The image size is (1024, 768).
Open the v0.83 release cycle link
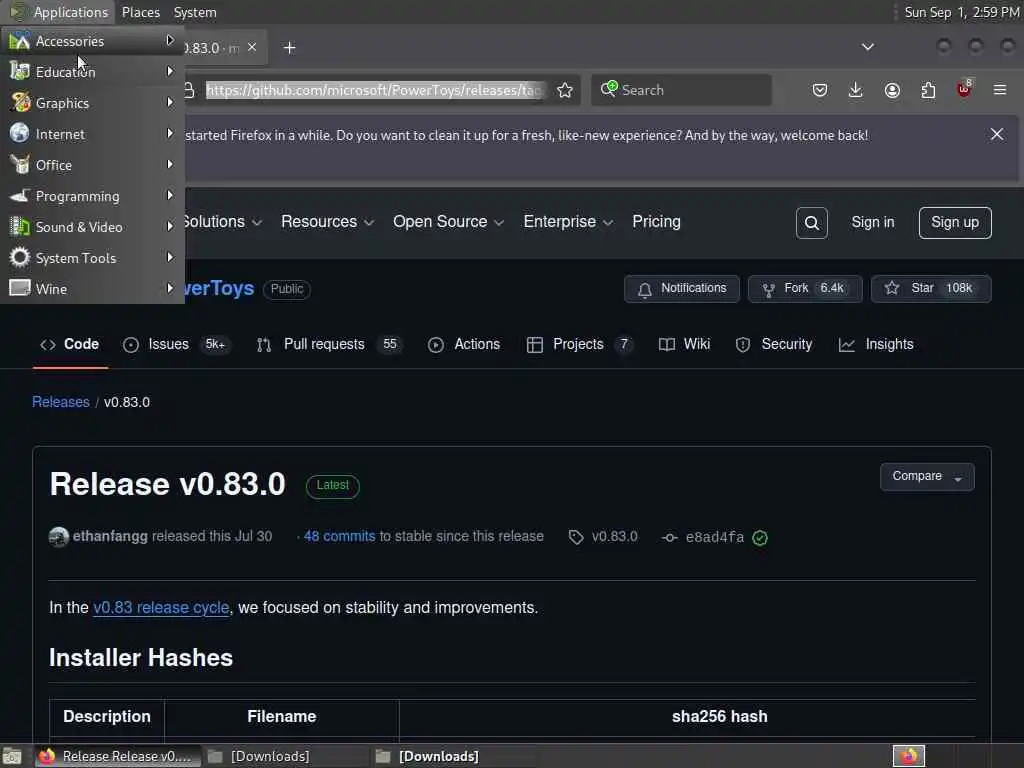coord(161,607)
